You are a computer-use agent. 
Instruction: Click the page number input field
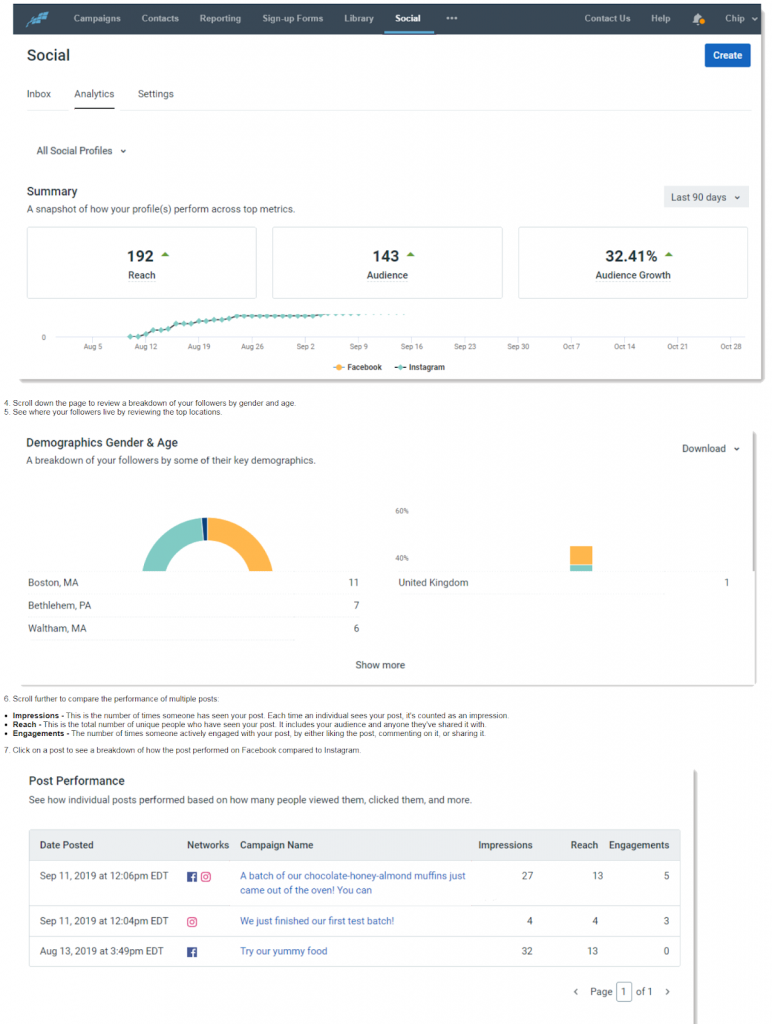[x=624, y=992]
